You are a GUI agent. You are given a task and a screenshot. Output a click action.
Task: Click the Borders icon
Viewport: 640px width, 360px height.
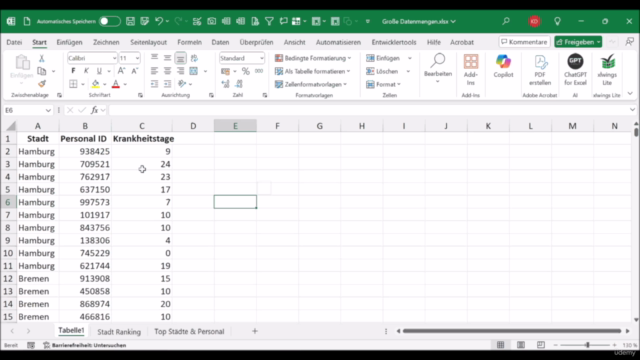click(x=73, y=84)
